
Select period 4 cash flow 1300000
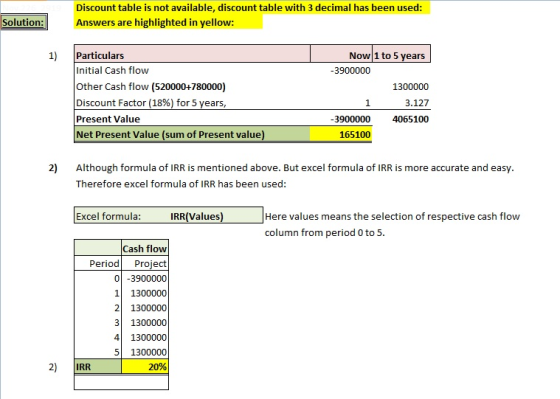145,337
